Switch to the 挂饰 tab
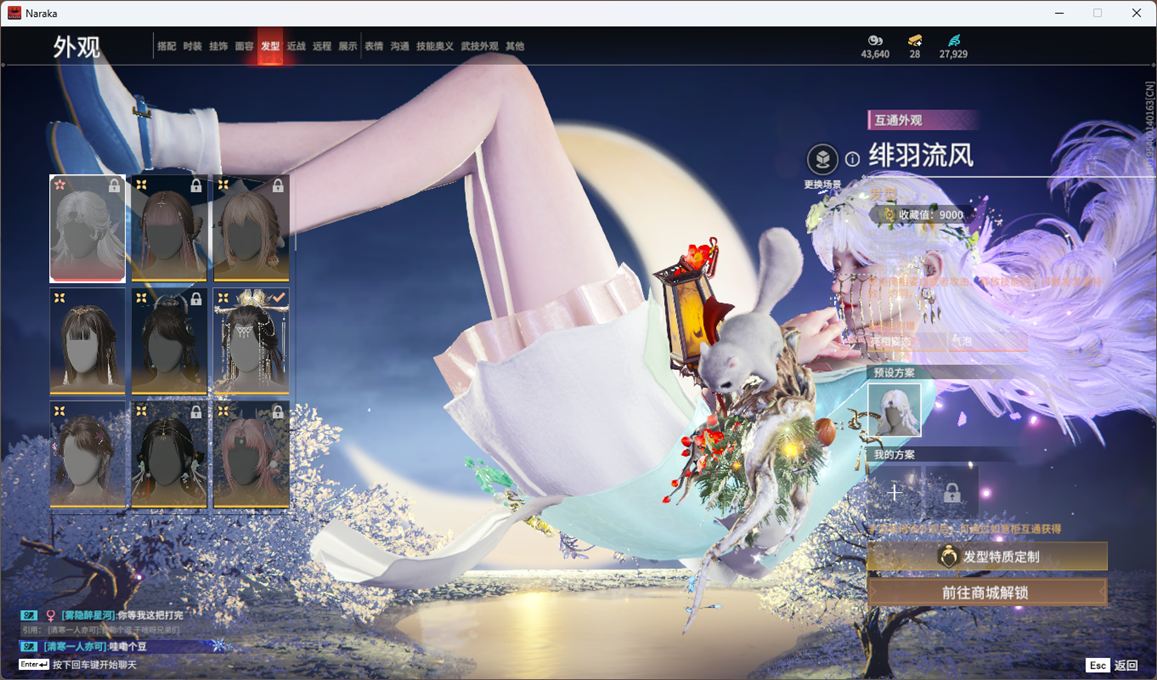The height and width of the screenshot is (680, 1157). 218,46
